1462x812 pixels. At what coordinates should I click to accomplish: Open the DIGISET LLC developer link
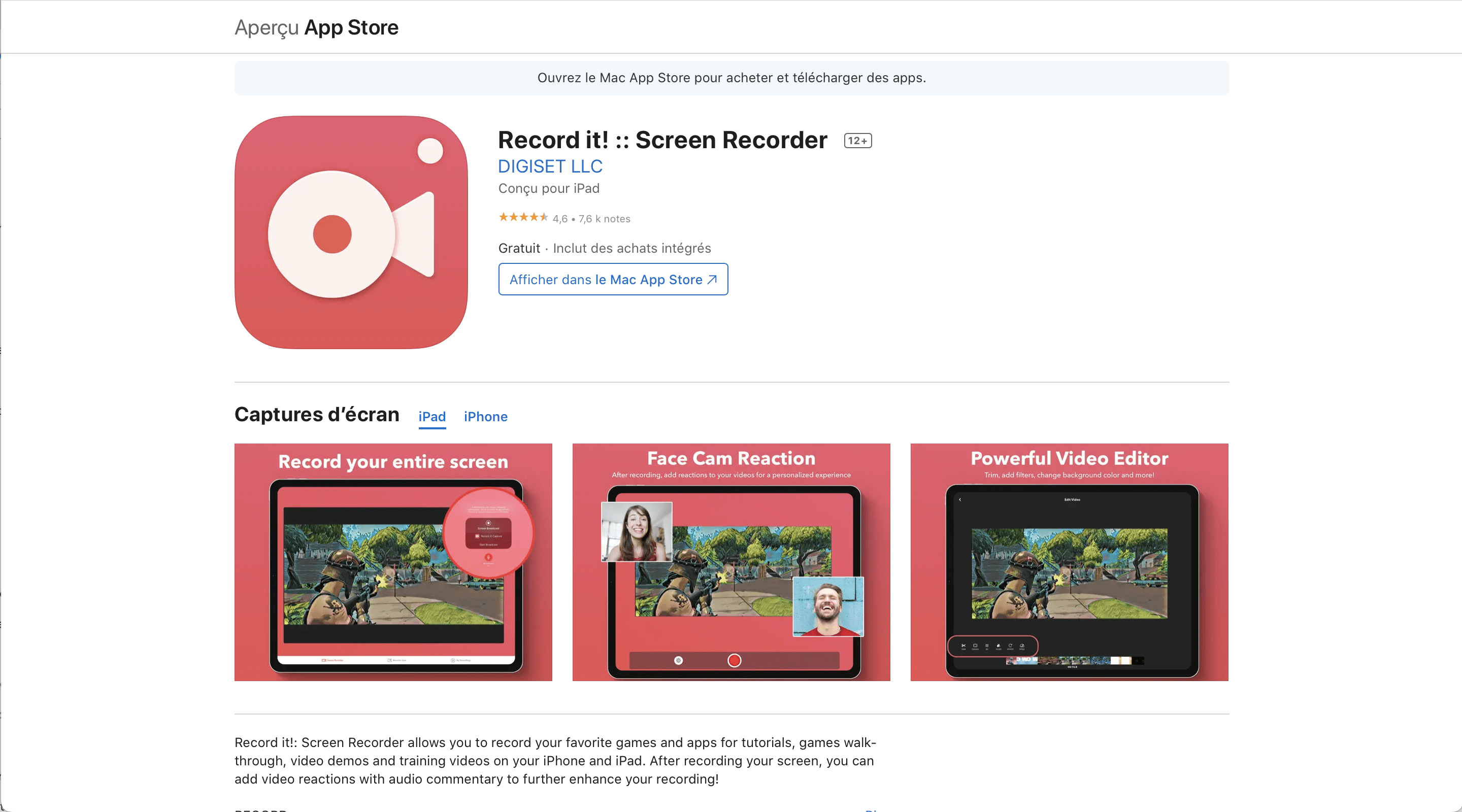pos(549,166)
